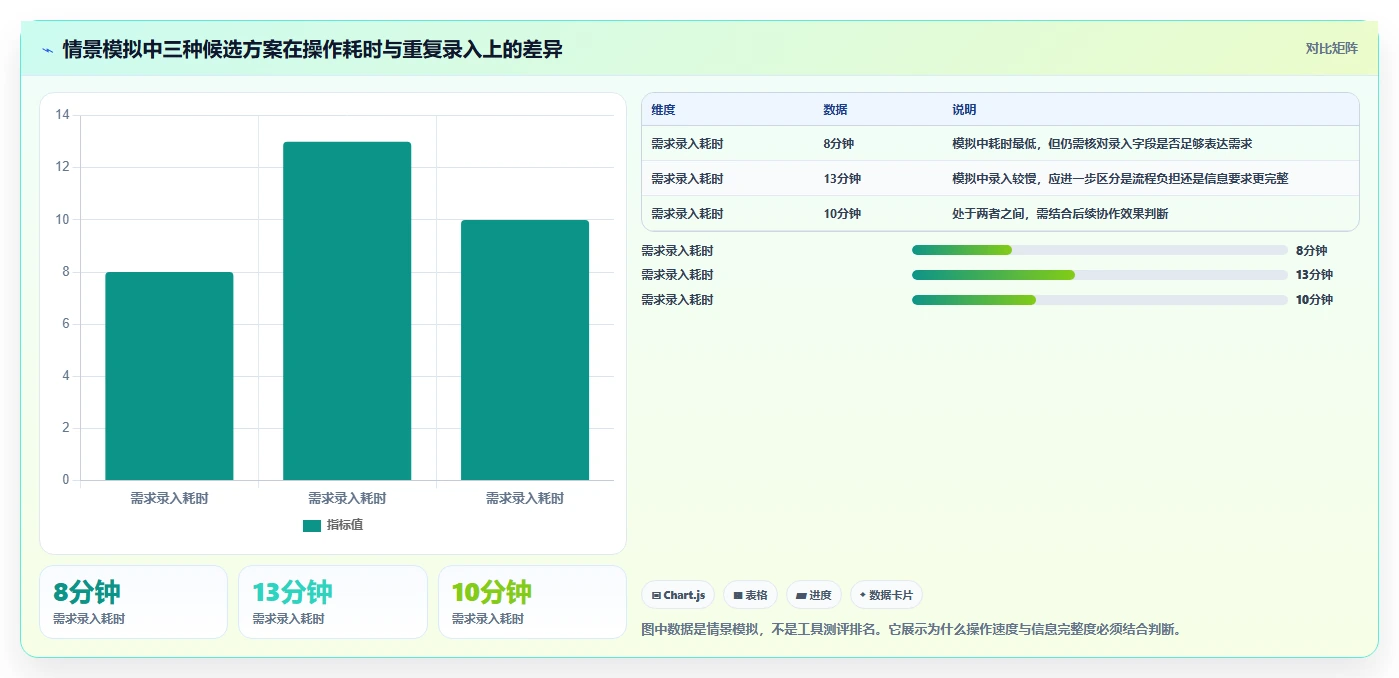
Task: Select the 进度 tag chip
Action: coord(814,595)
